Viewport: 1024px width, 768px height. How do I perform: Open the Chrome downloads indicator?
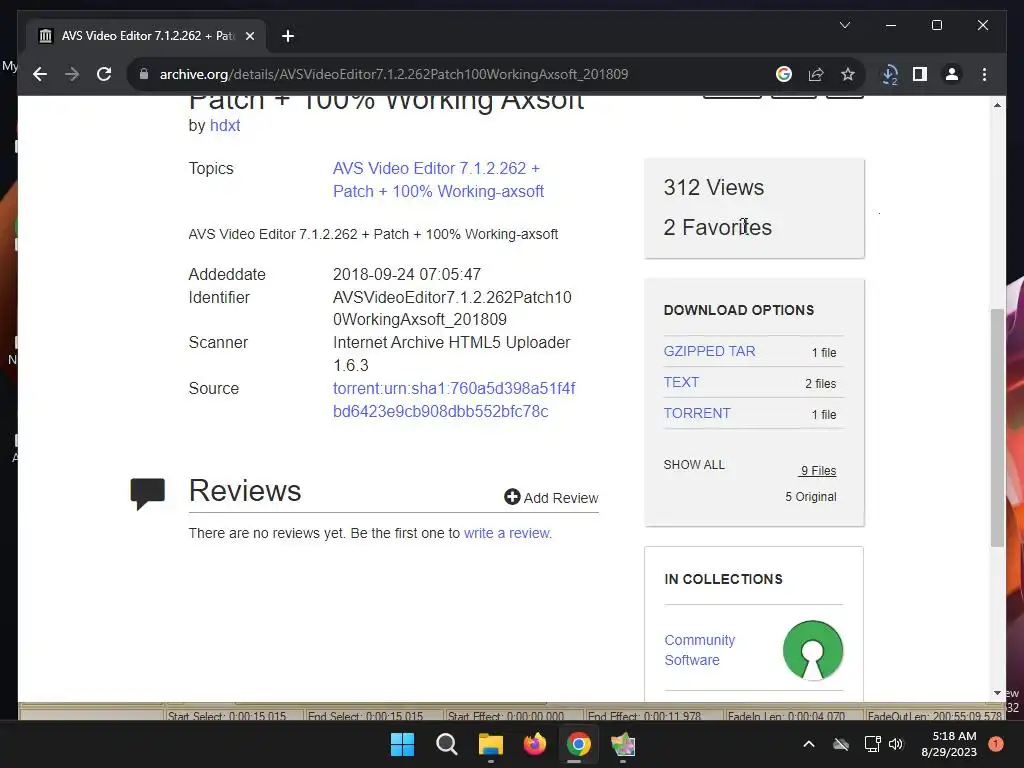[x=890, y=74]
